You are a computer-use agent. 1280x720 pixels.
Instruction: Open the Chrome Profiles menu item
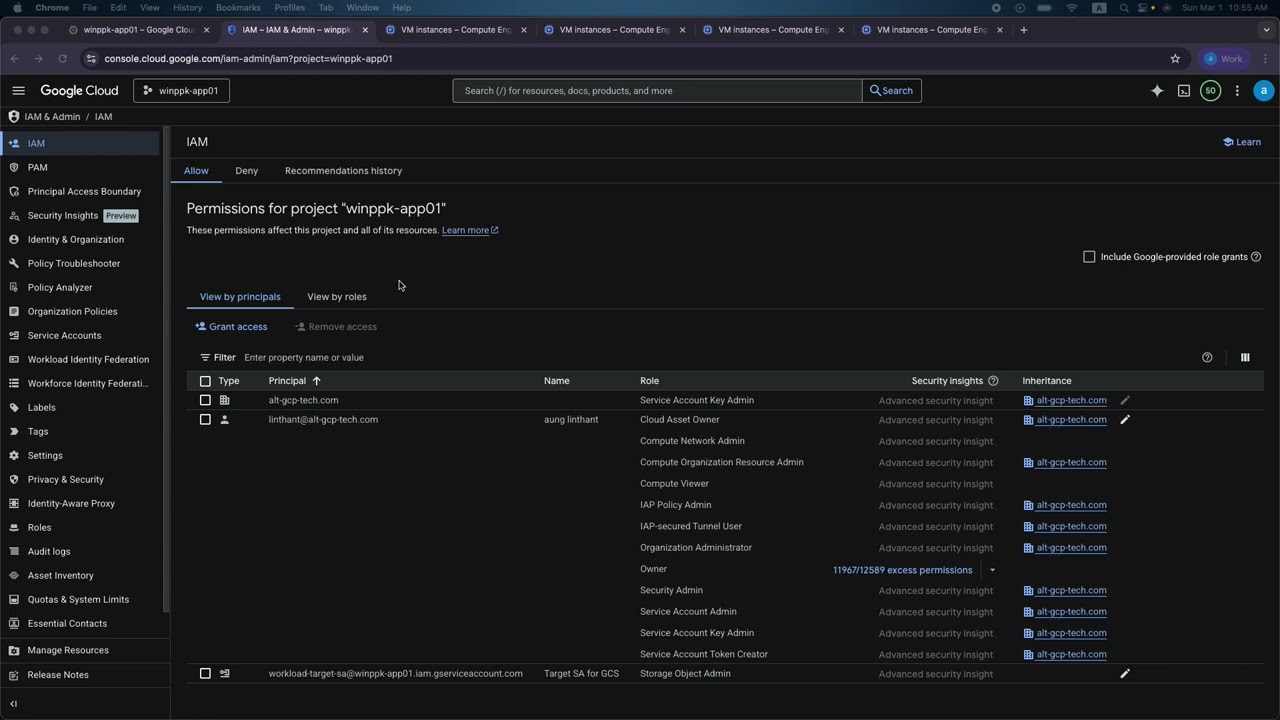(290, 7)
